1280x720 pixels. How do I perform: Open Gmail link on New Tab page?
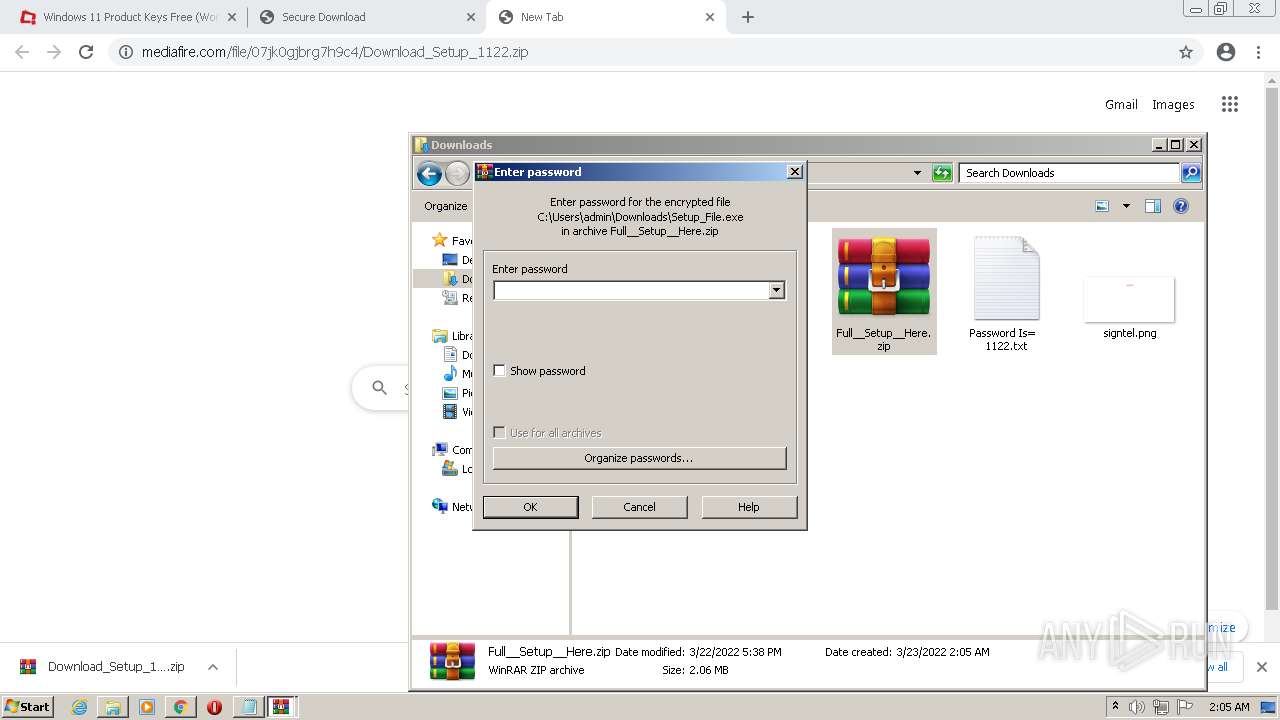[1121, 104]
